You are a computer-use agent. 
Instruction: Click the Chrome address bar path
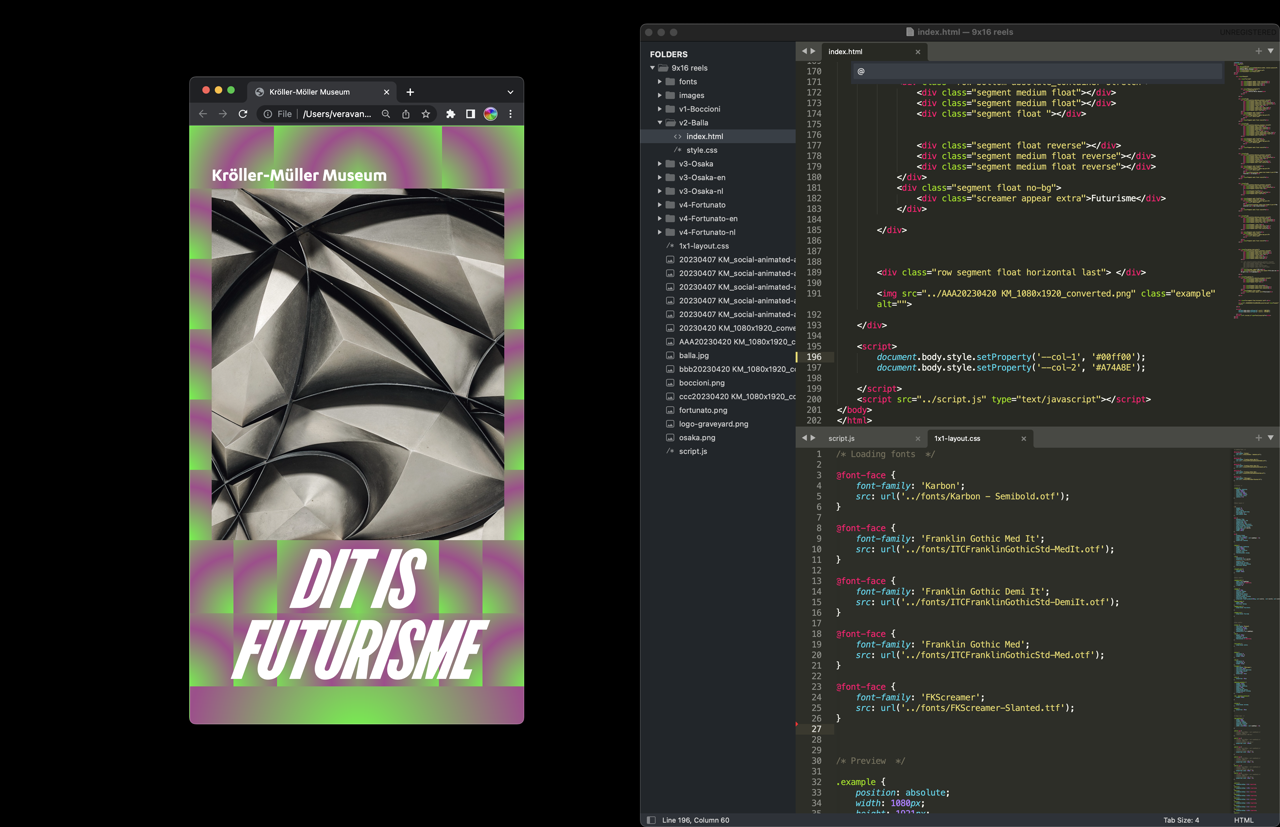336,114
